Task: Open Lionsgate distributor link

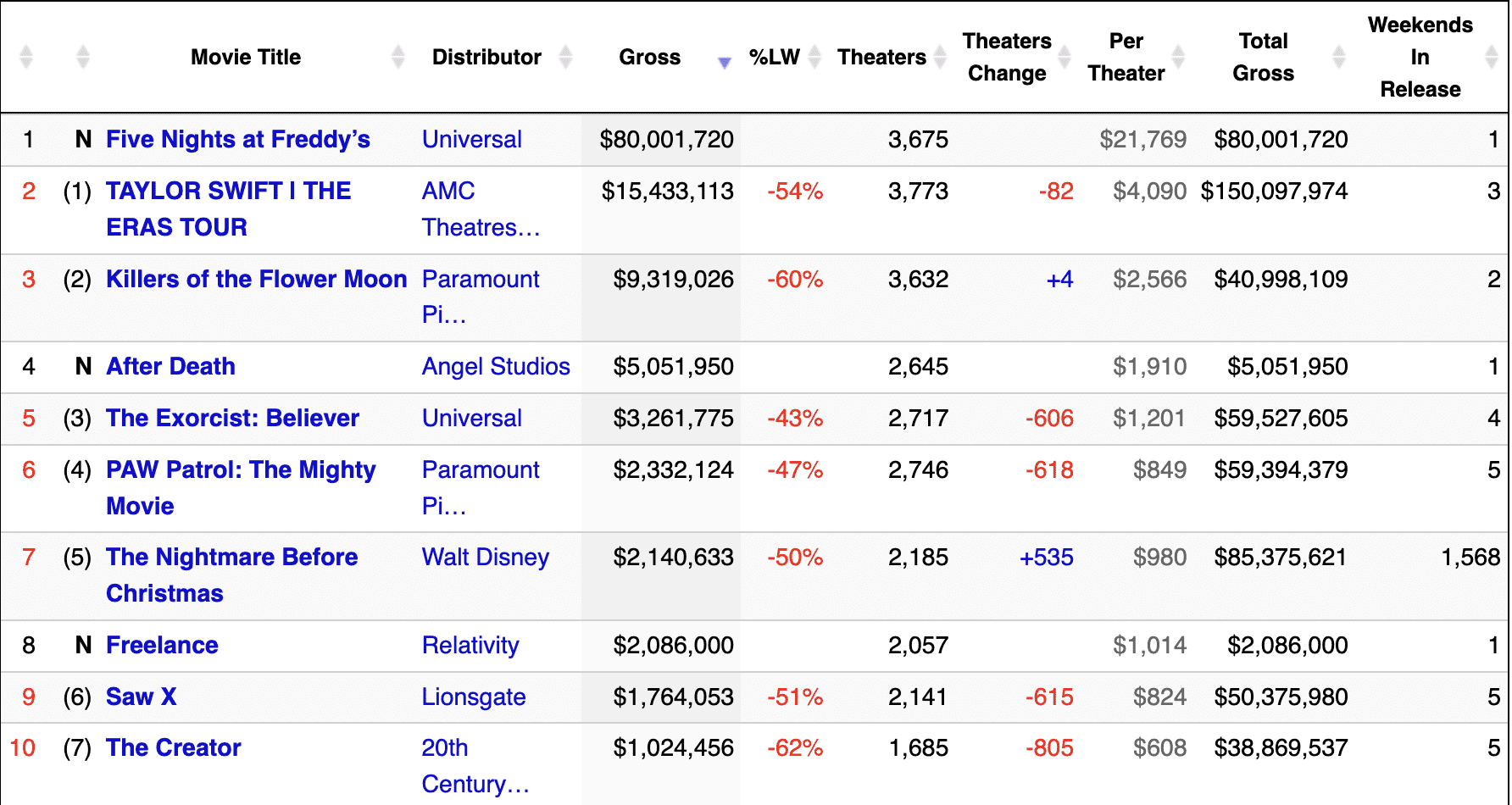Action: pos(474,697)
